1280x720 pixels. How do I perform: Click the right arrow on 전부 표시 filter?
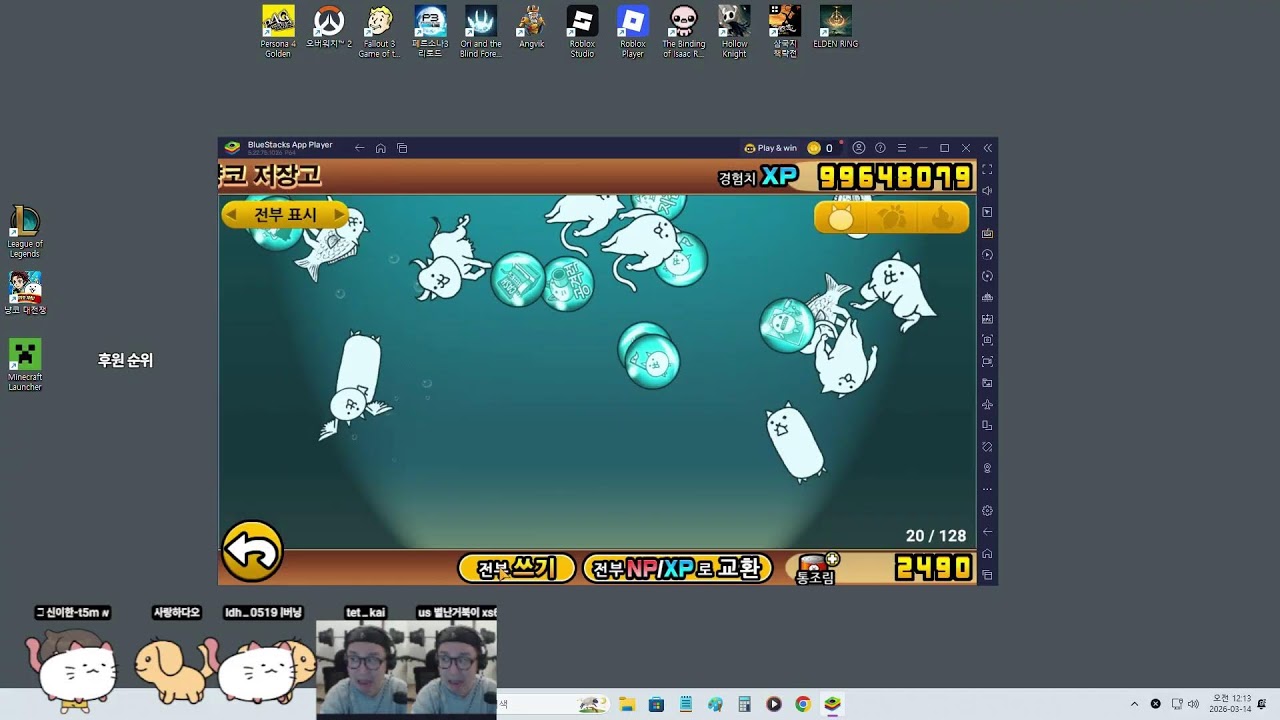[x=339, y=215]
